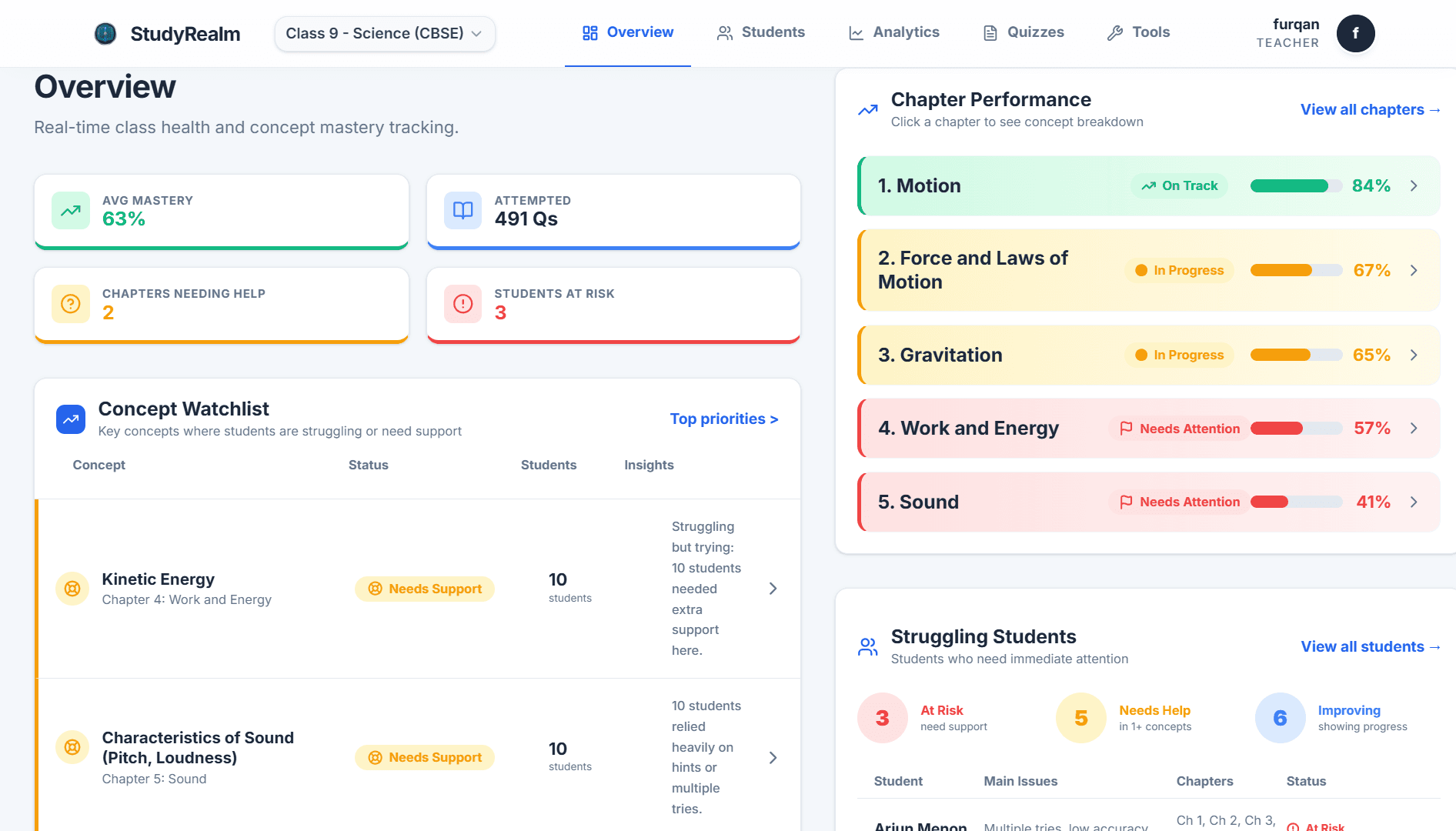Click Needs Attention flag for Work and Energy

(x=1180, y=429)
